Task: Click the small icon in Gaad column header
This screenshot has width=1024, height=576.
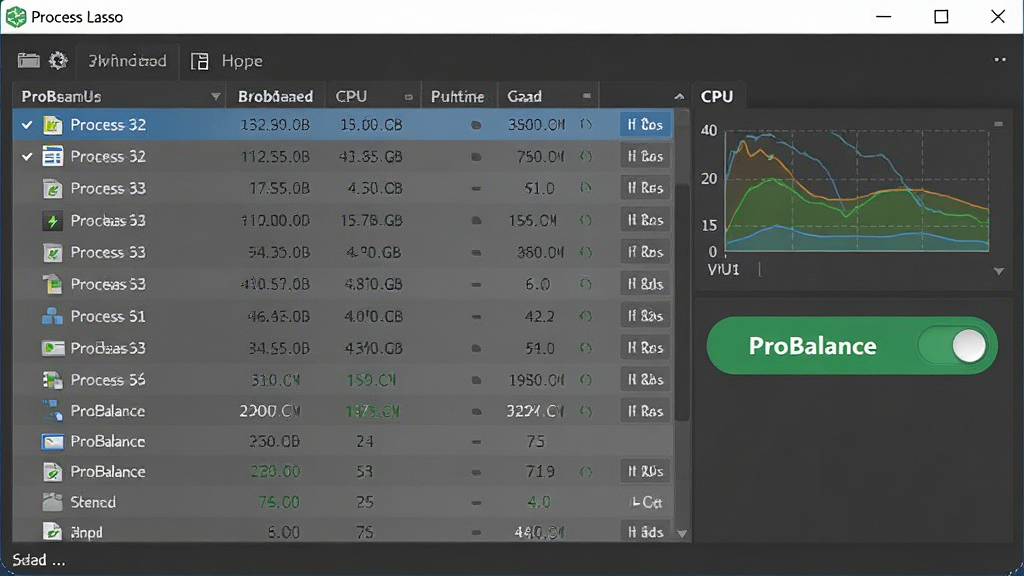Action: click(586, 96)
